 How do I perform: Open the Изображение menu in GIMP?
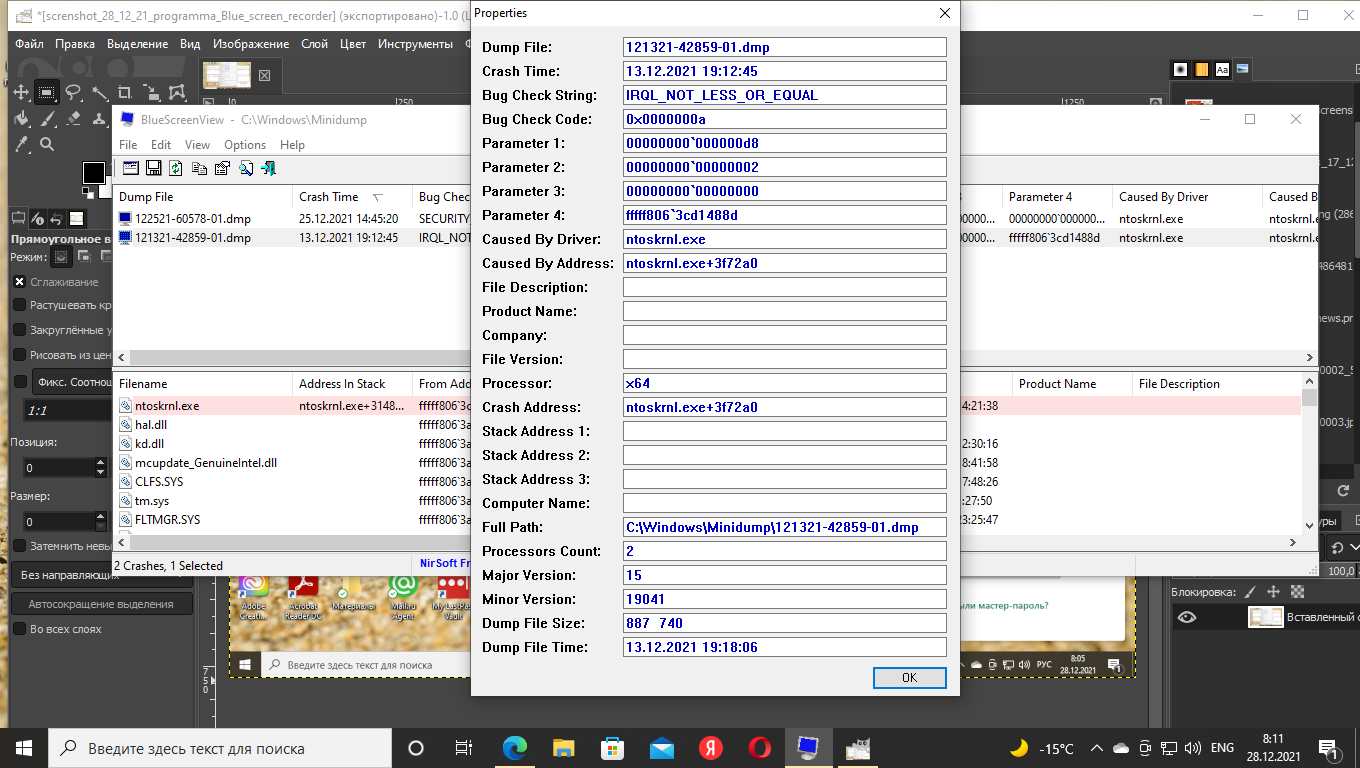pos(251,44)
